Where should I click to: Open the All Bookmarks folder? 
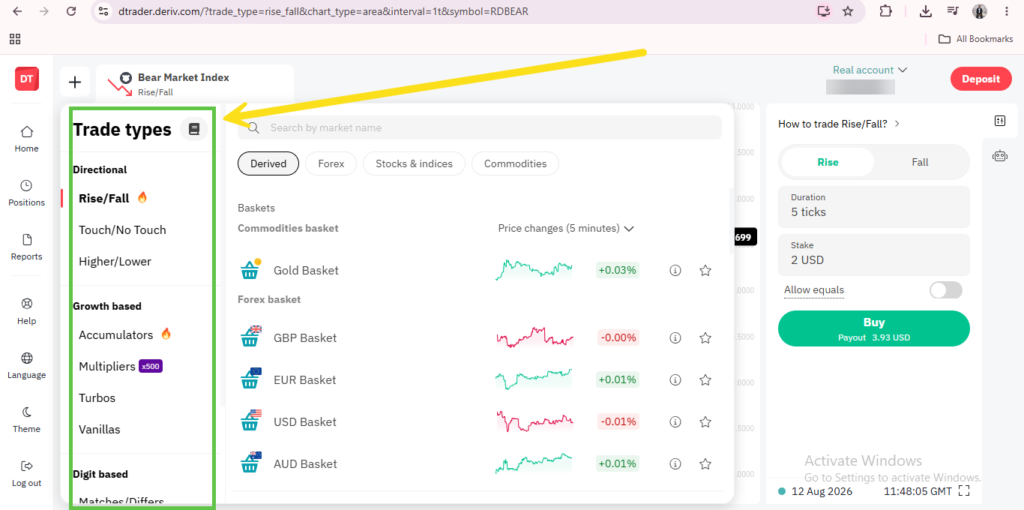pyautogui.click(x=976, y=39)
